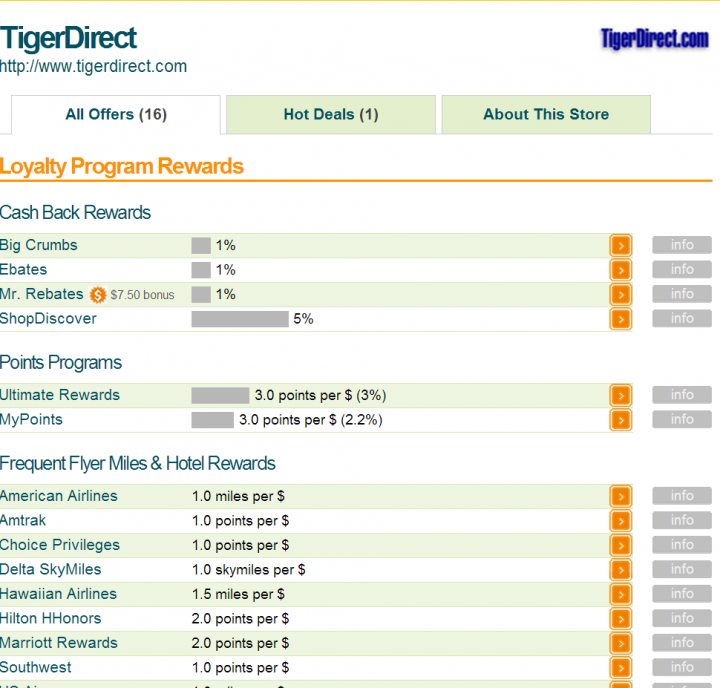Click the orange arrow for American Airlines
Screen dimensions: 720x688
621,496
